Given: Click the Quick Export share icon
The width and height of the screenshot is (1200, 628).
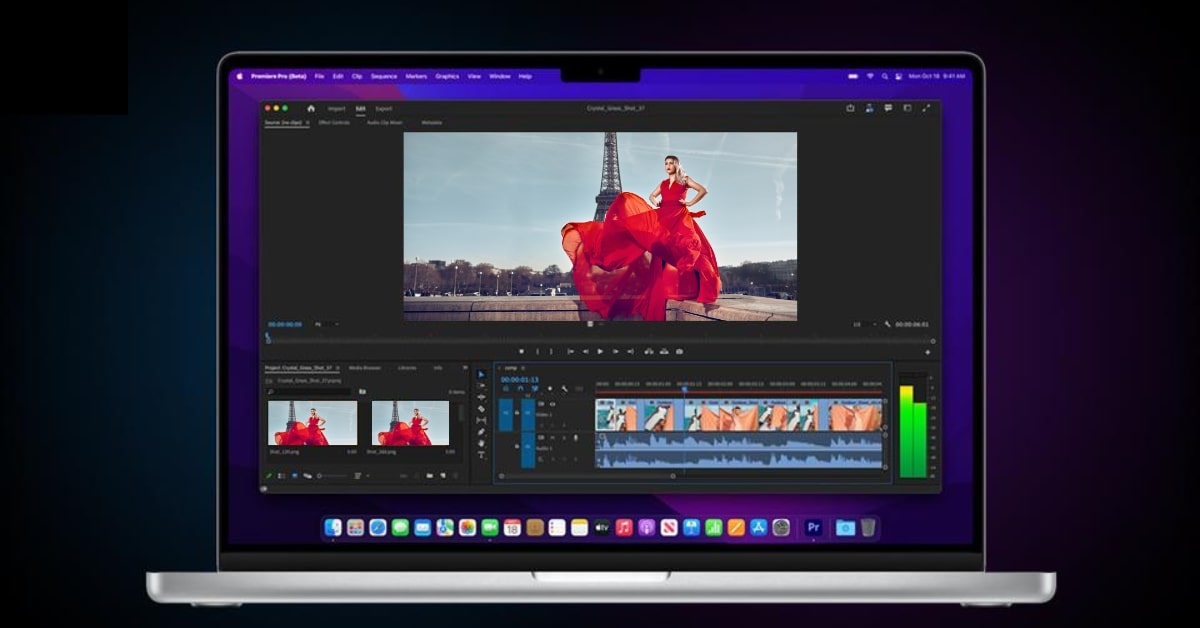Looking at the screenshot, I should tap(850, 108).
